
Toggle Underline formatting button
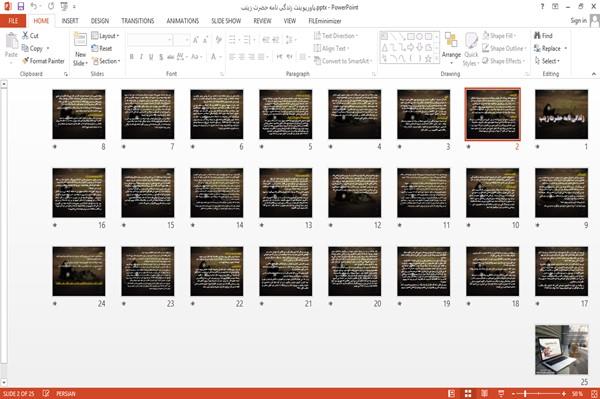click(151, 57)
